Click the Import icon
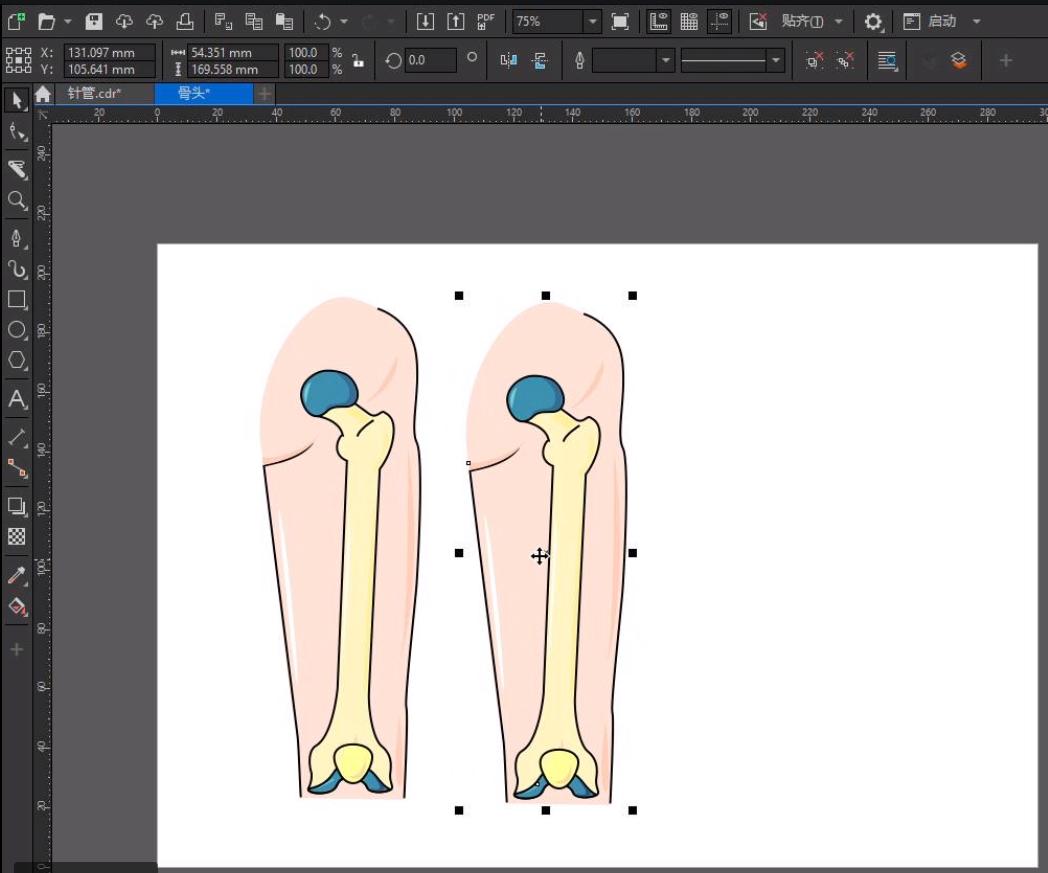The width and height of the screenshot is (1048, 873). click(425, 21)
